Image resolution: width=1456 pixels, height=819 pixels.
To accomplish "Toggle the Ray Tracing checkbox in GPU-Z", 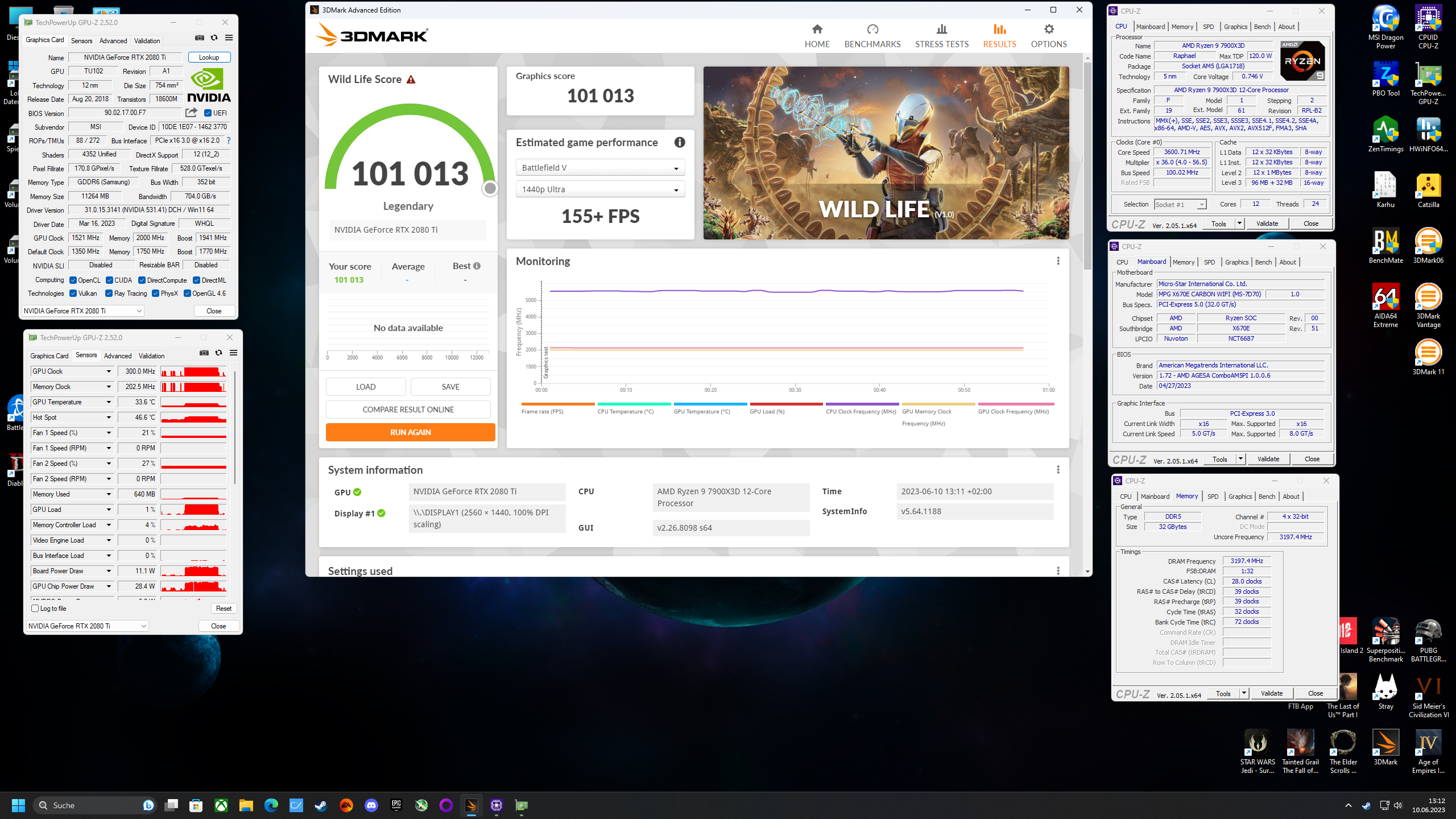I will click(x=109, y=293).
